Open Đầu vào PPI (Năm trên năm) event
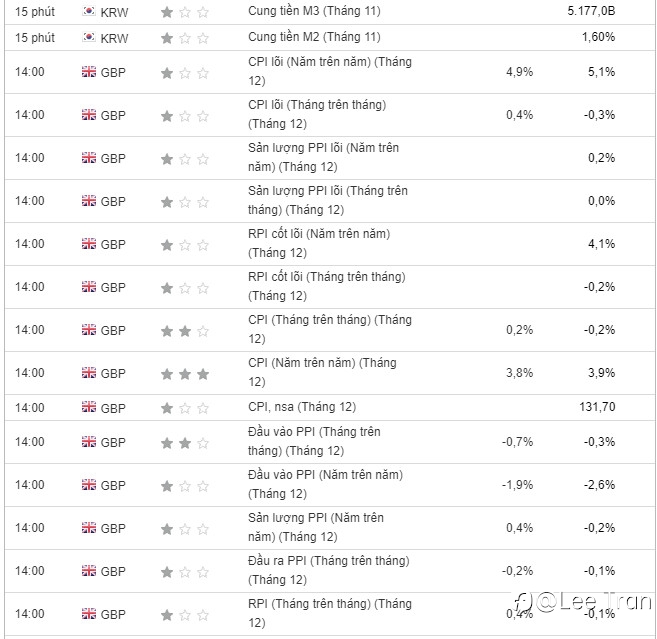 [x=326, y=484]
